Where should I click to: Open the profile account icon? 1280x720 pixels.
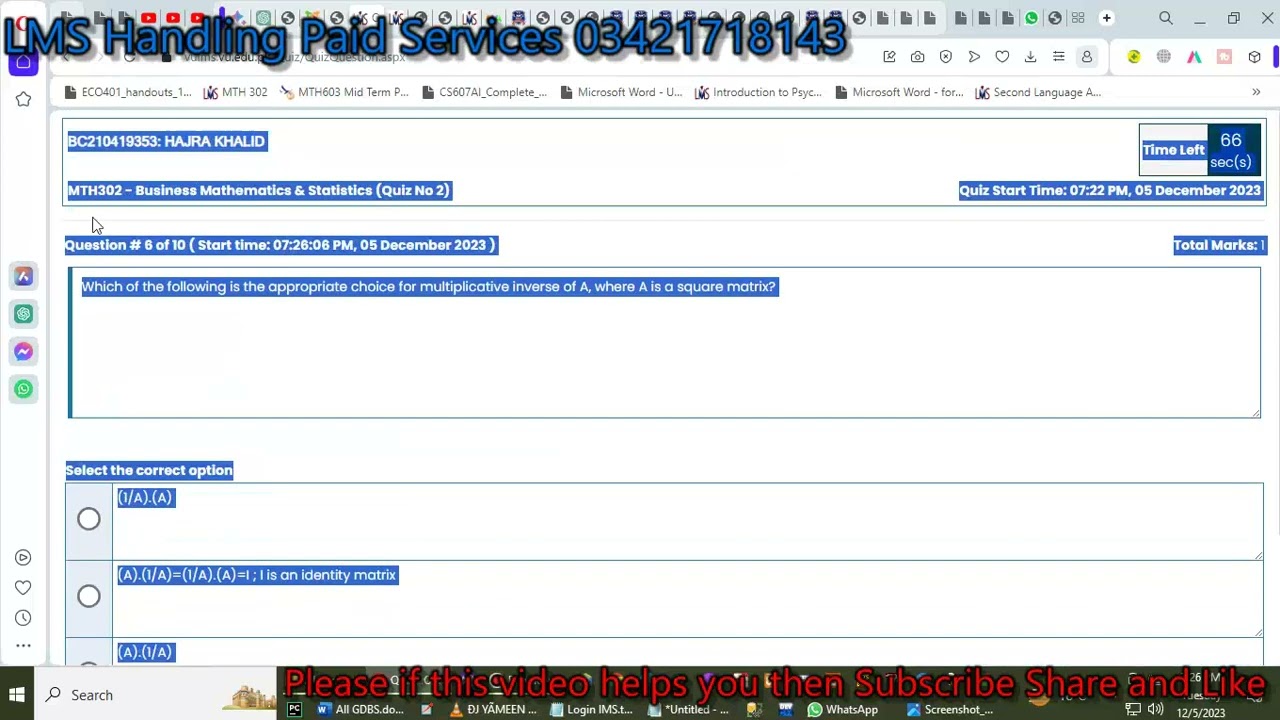click(x=1087, y=57)
